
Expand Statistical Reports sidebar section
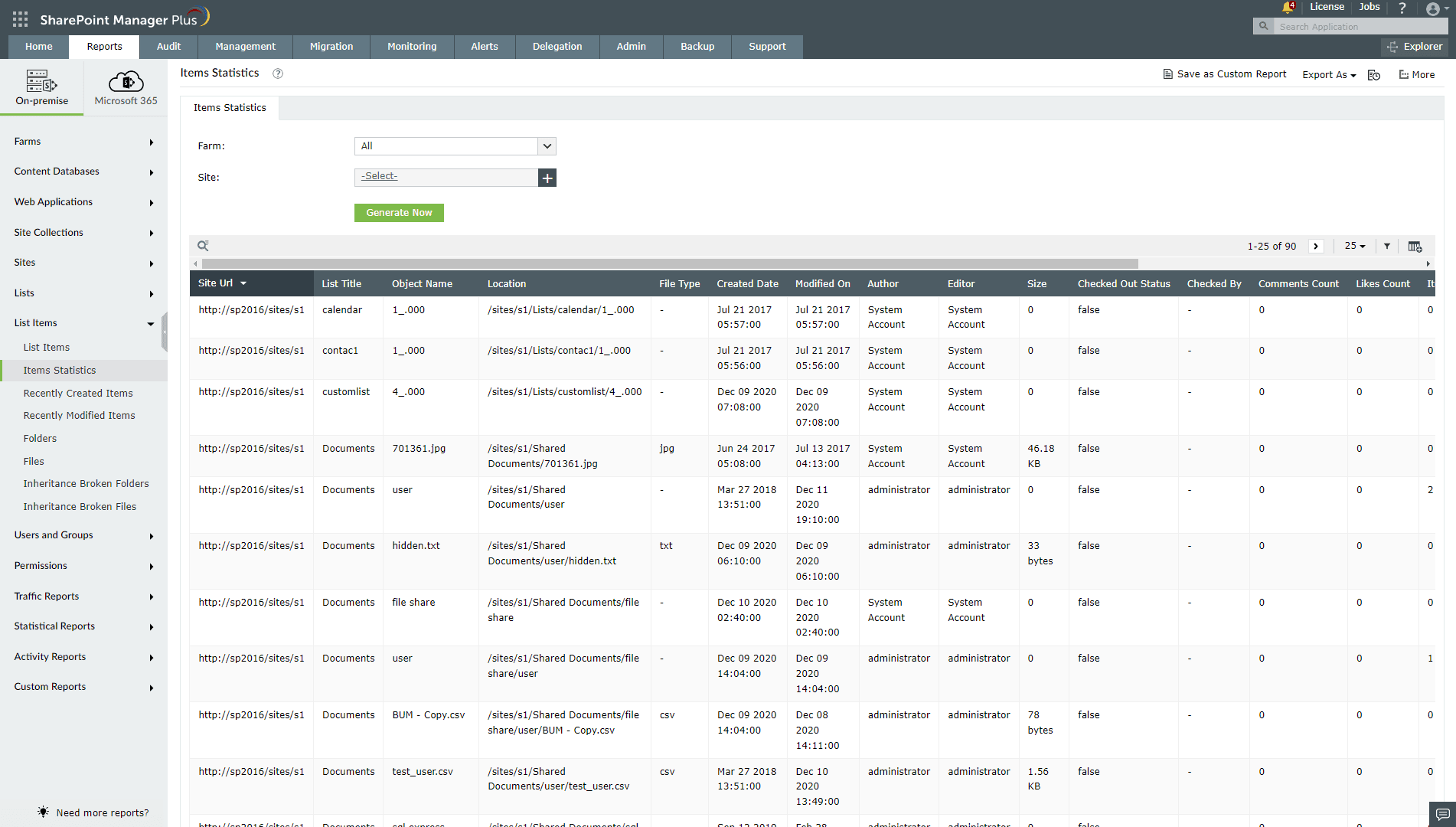[x=83, y=626]
